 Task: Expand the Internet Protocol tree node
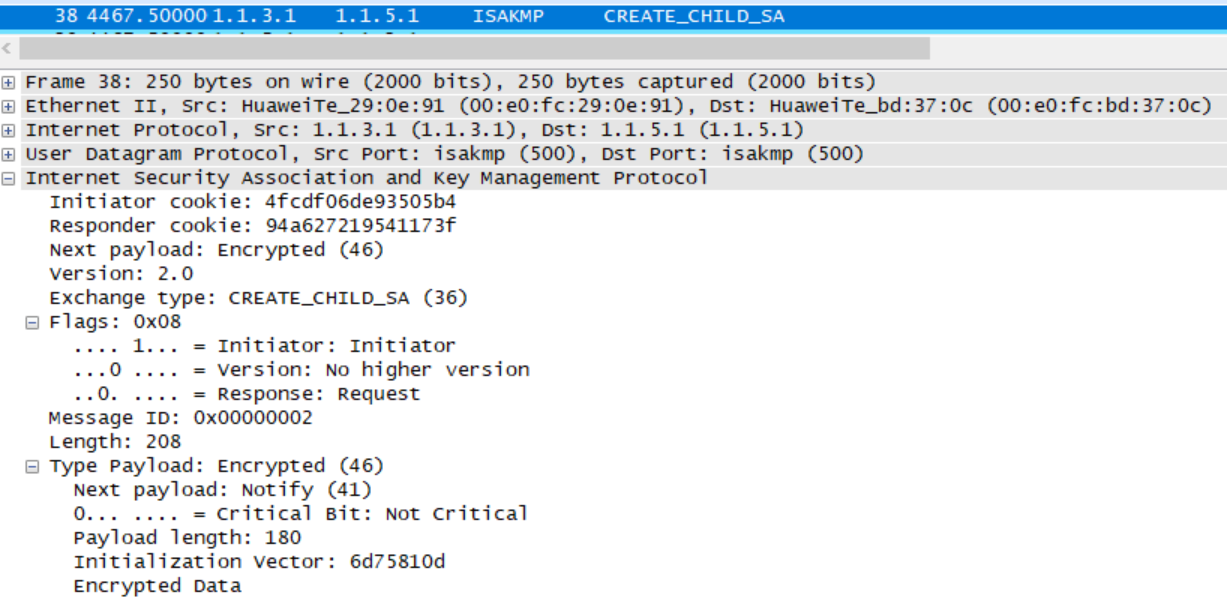pos(8,129)
